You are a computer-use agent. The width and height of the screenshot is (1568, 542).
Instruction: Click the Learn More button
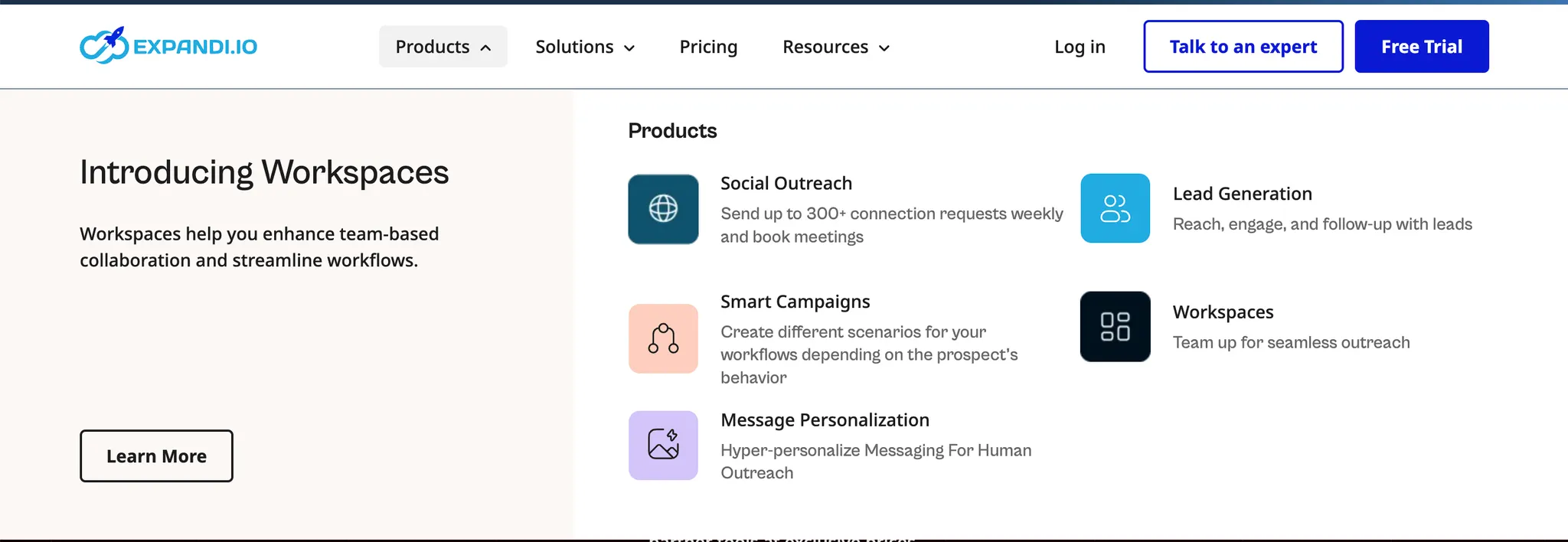pos(156,455)
